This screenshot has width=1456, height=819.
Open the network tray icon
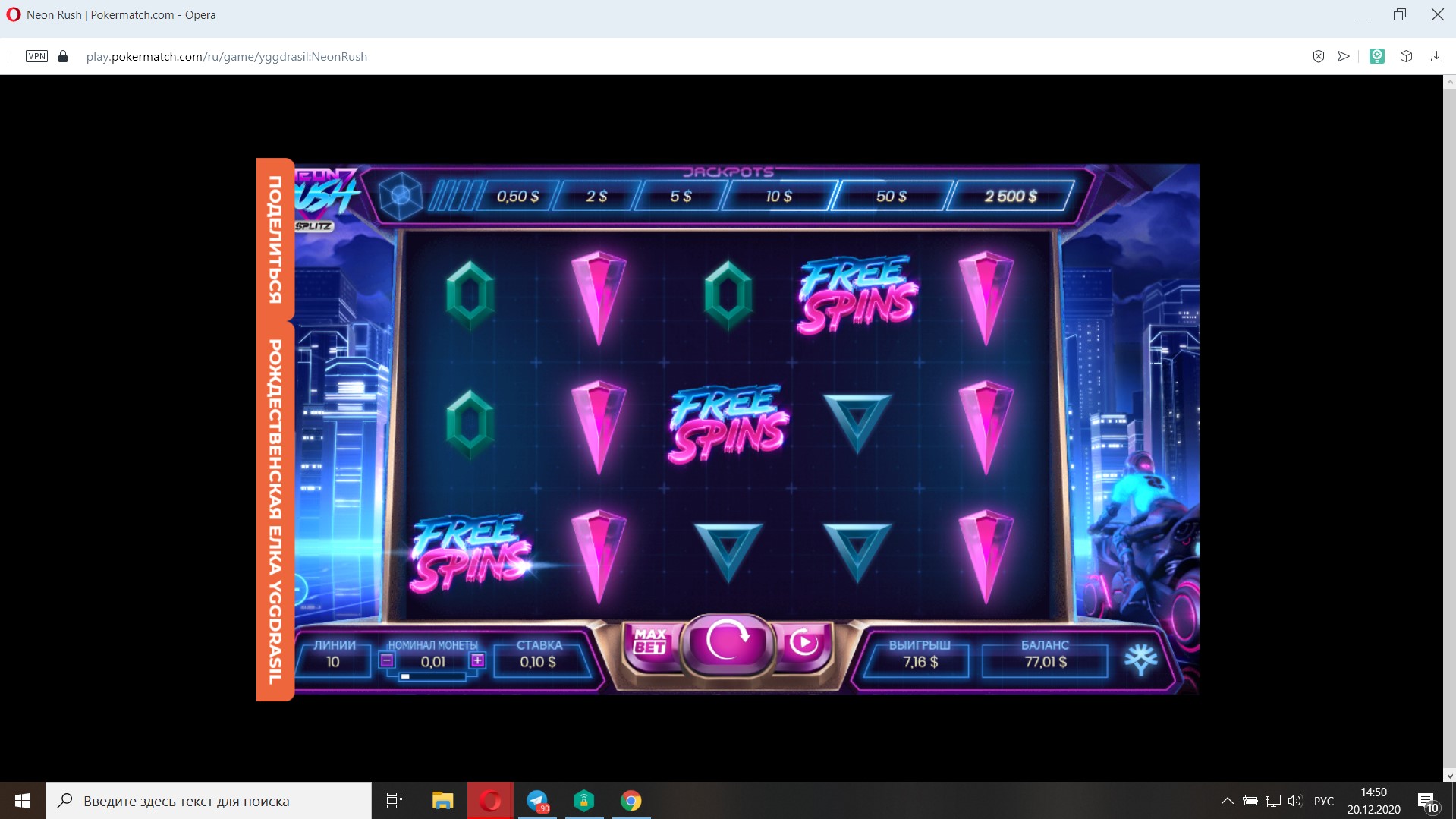1273,801
